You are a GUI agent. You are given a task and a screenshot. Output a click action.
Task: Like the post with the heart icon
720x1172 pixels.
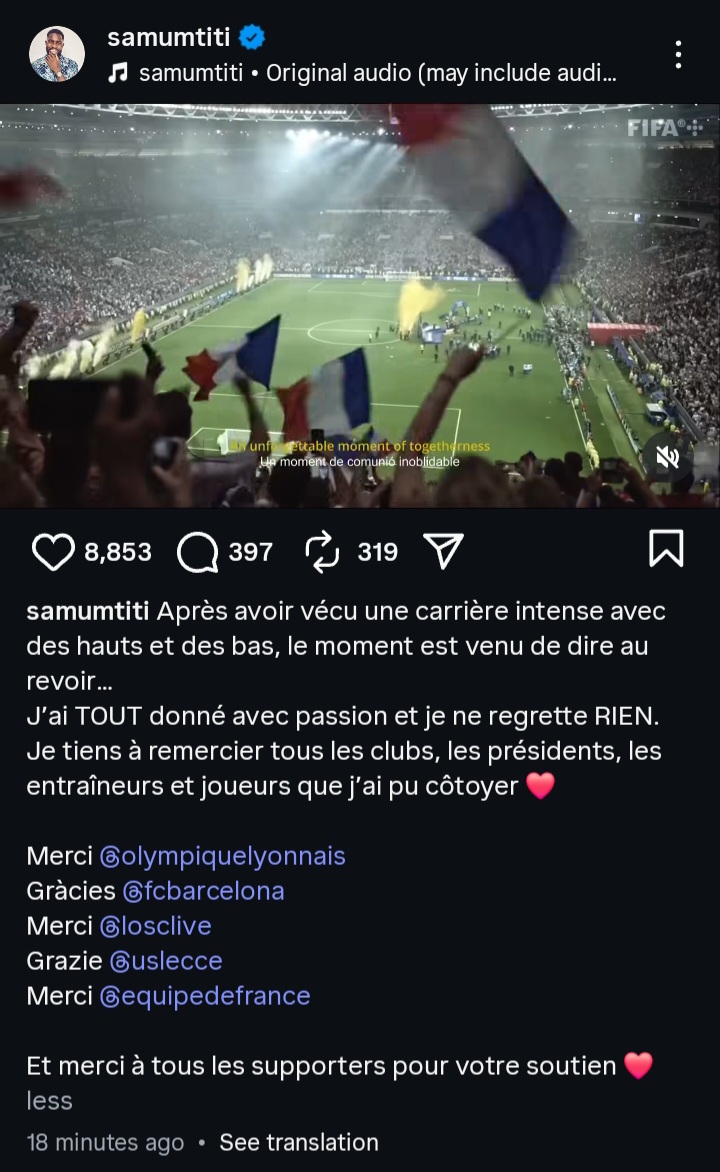[54, 551]
